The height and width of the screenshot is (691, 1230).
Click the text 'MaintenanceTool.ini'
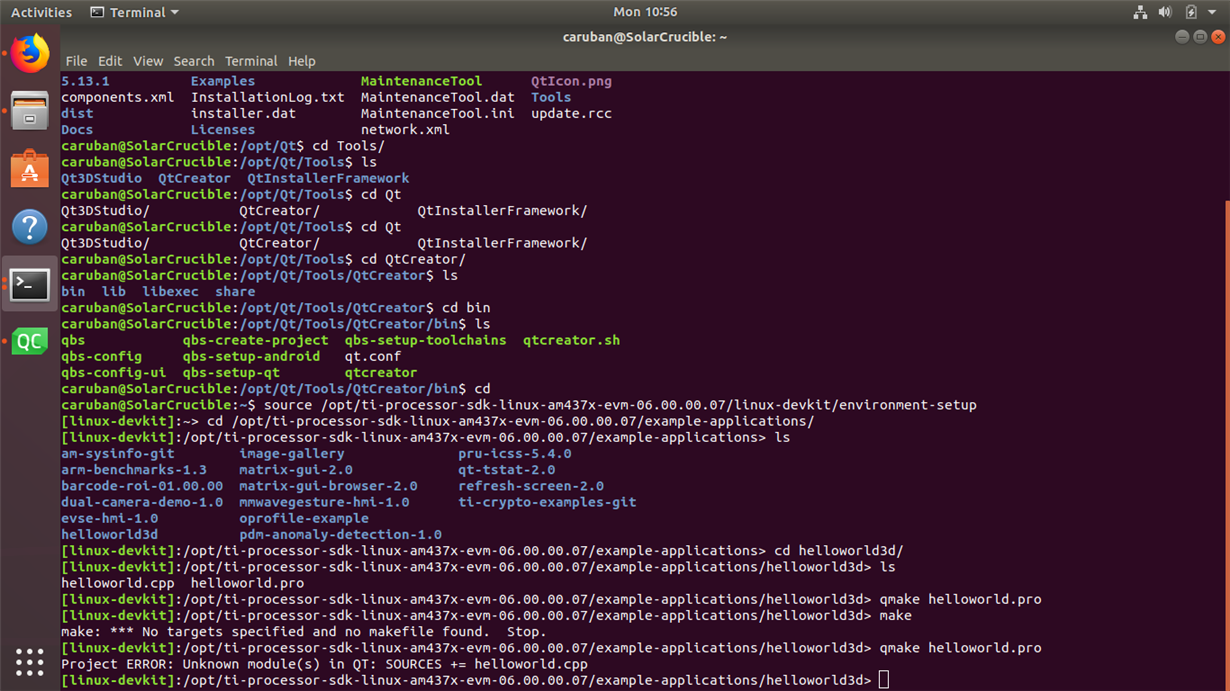click(438, 113)
